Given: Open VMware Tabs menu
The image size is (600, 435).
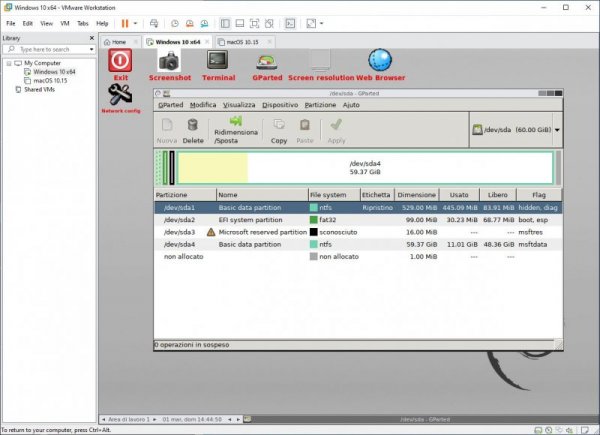Looking at the screenshot, I should (83, 23).
